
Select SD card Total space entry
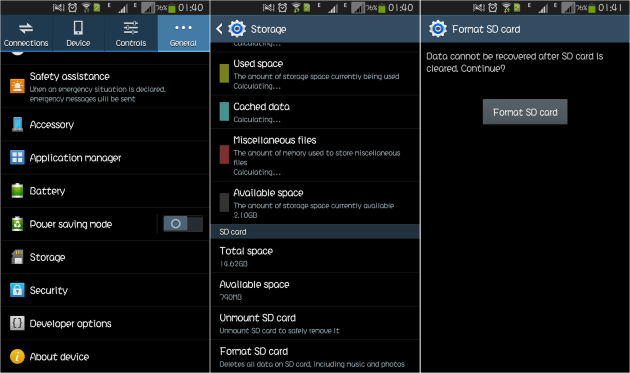point(315,256)
